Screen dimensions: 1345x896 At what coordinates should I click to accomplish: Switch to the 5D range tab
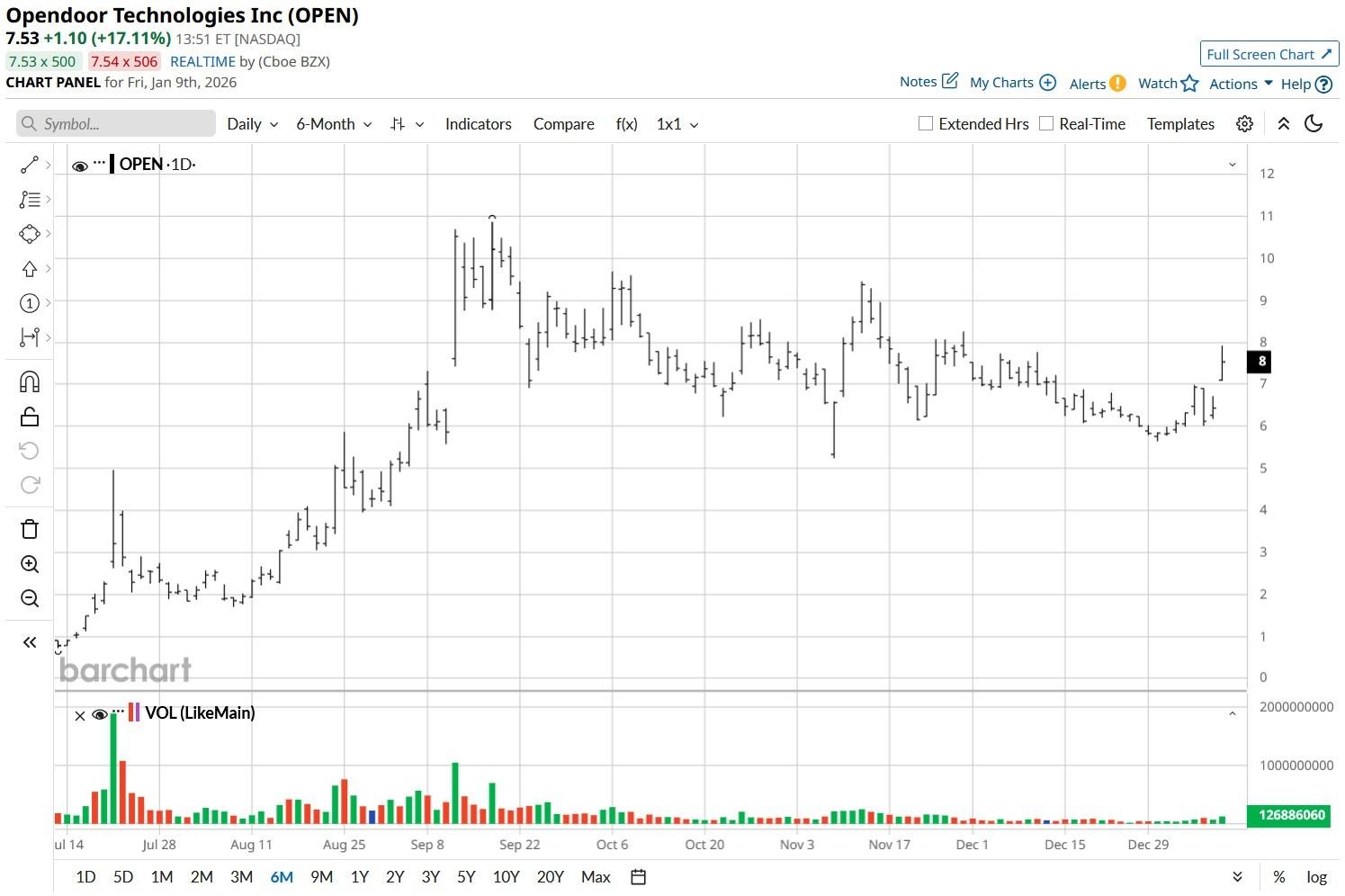point(123,877)
